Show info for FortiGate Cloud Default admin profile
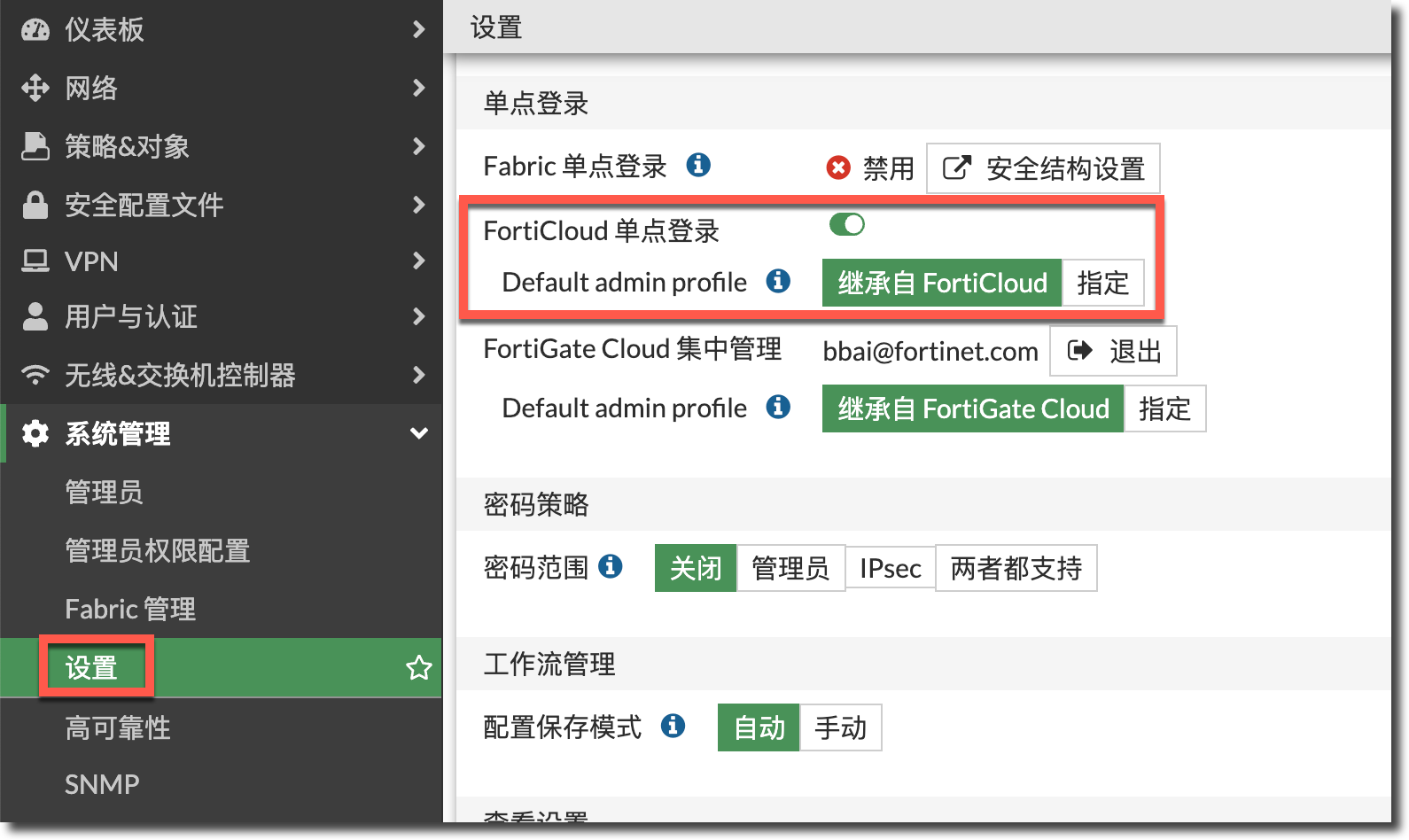1409x840 pixels. click(778, 407)
